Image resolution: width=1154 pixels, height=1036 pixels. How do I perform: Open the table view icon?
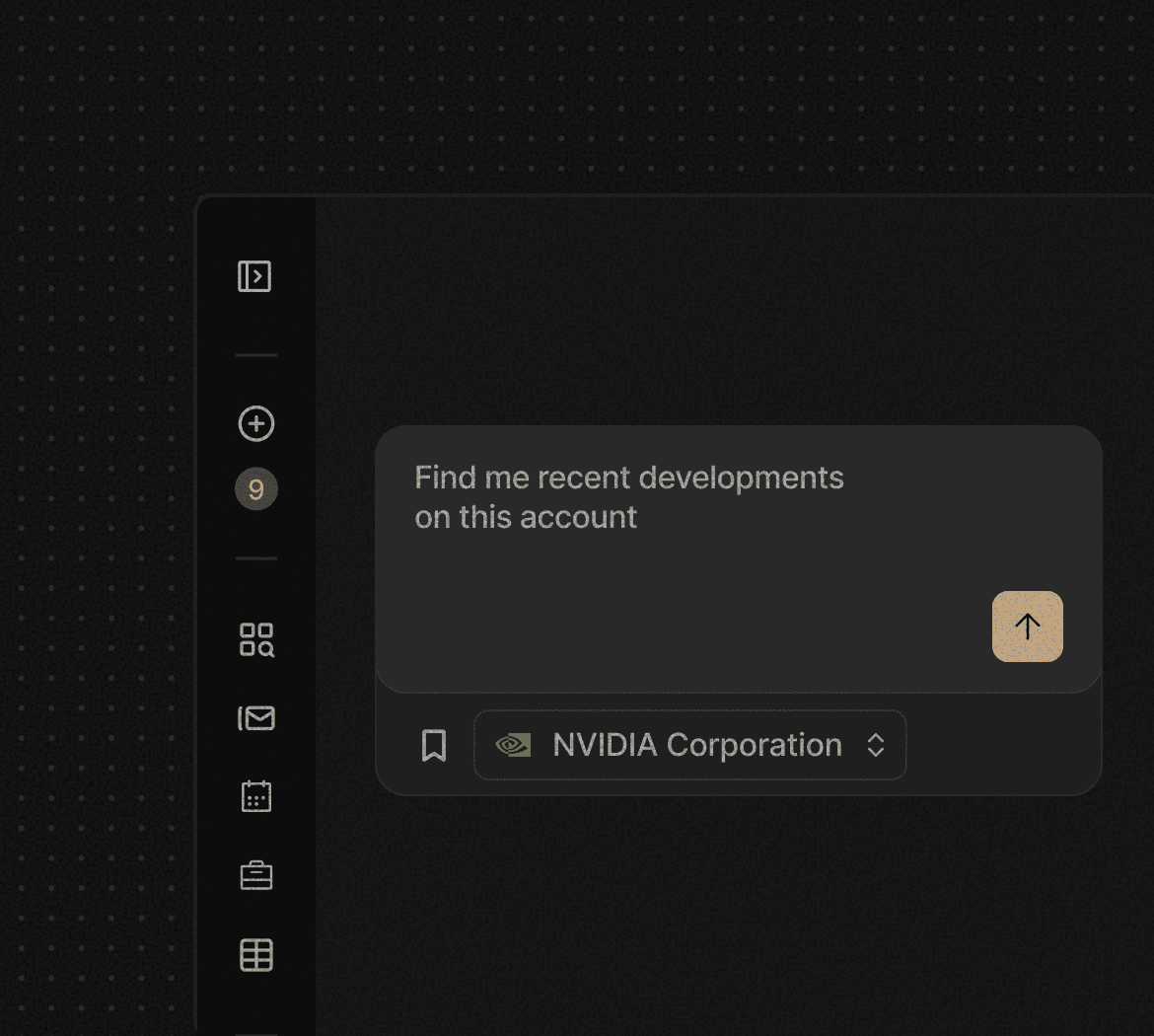[256, 954]
